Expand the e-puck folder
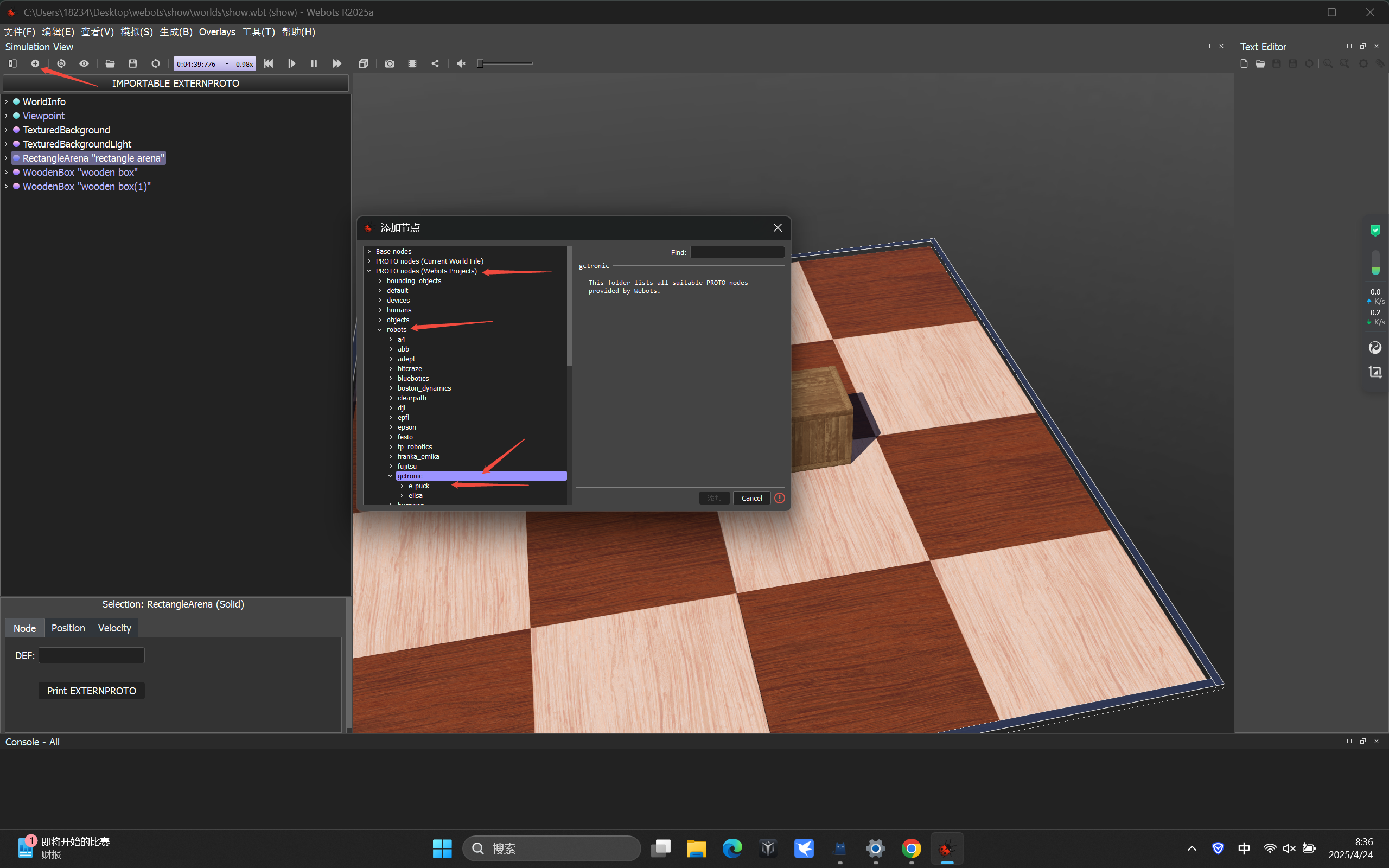Viewport: 1389px width, 868px height. 402,486
